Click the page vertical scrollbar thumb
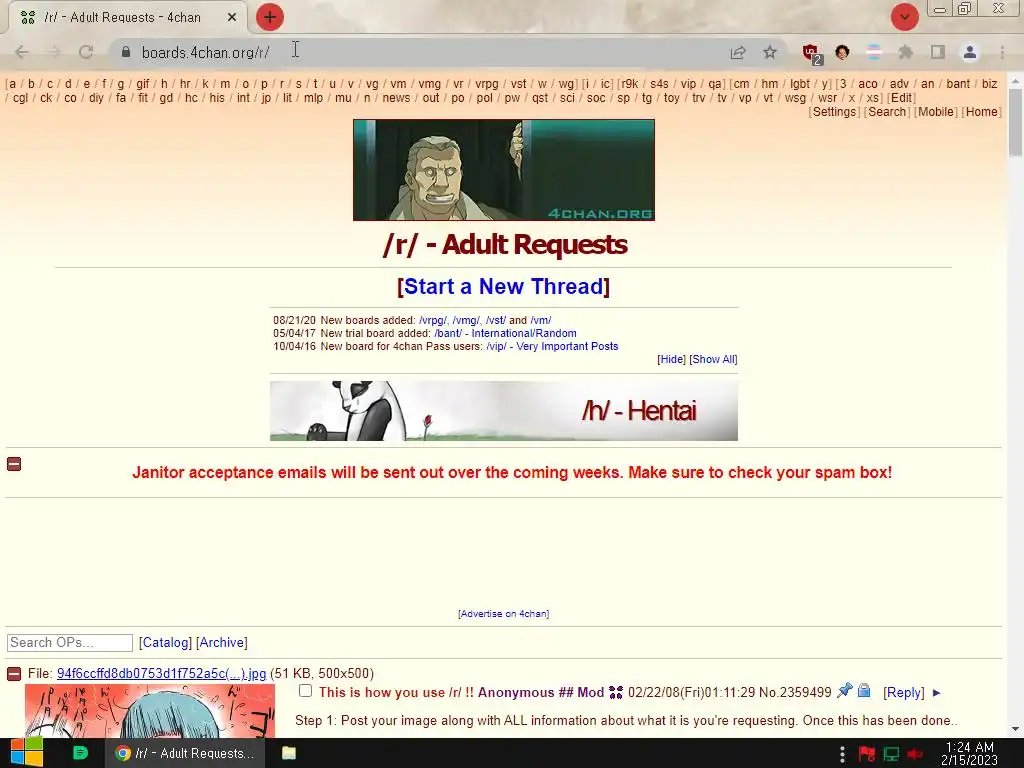 coord(1015,123)
